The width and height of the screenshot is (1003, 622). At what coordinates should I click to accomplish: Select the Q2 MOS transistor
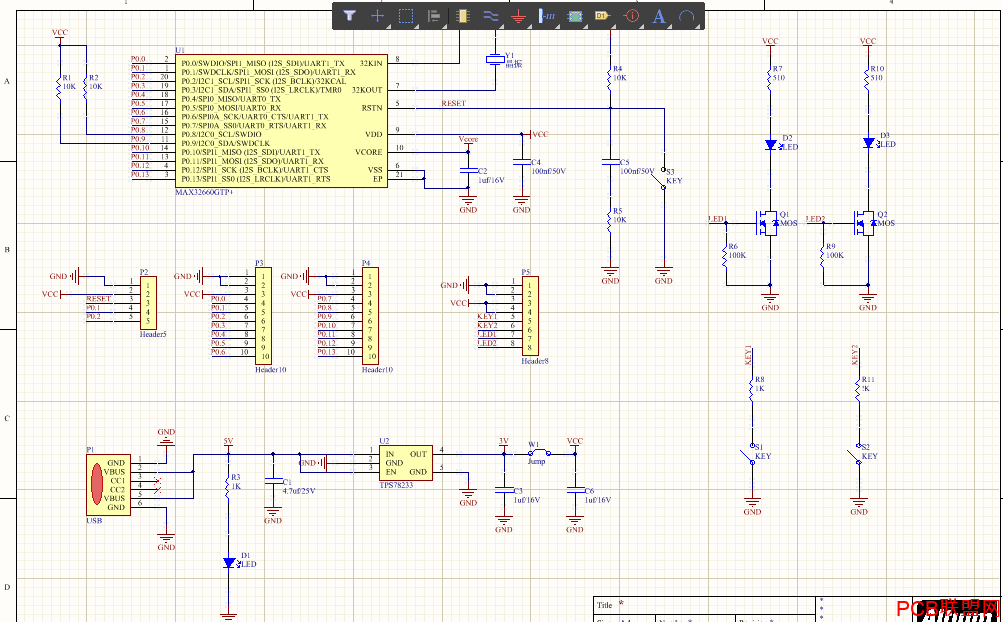(x=864, y=223)
